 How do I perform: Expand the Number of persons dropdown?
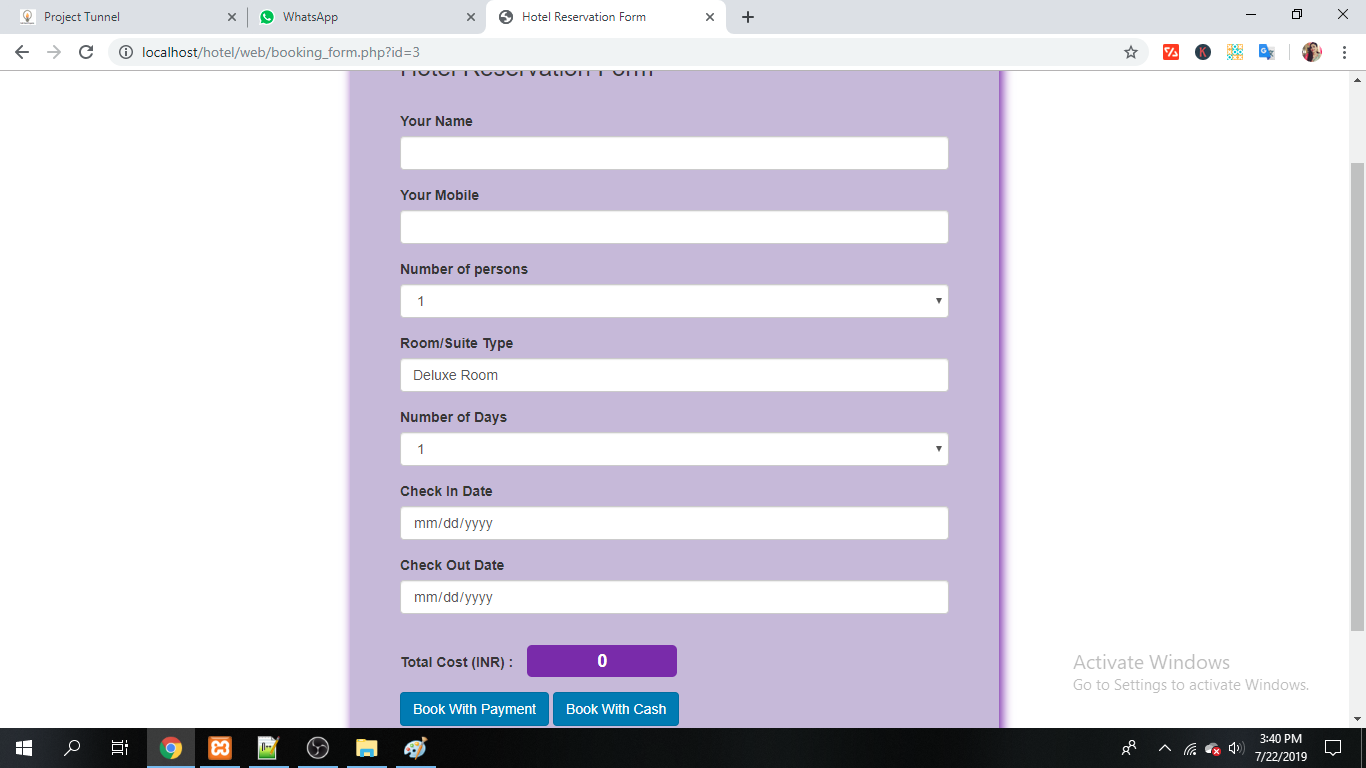click(674, 301)
